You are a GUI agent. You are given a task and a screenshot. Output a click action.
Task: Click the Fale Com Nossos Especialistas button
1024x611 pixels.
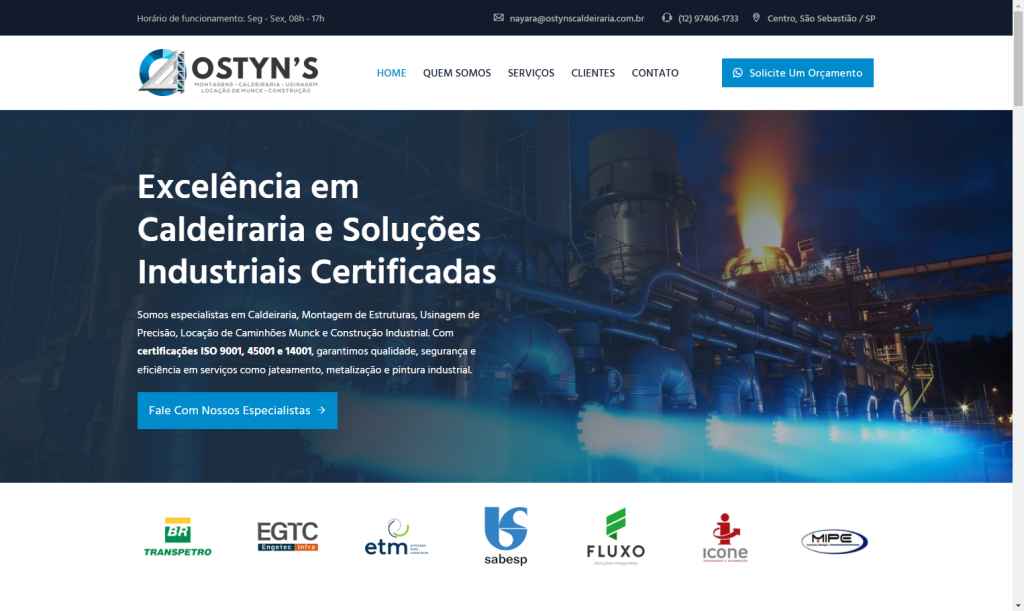point(237,411)
